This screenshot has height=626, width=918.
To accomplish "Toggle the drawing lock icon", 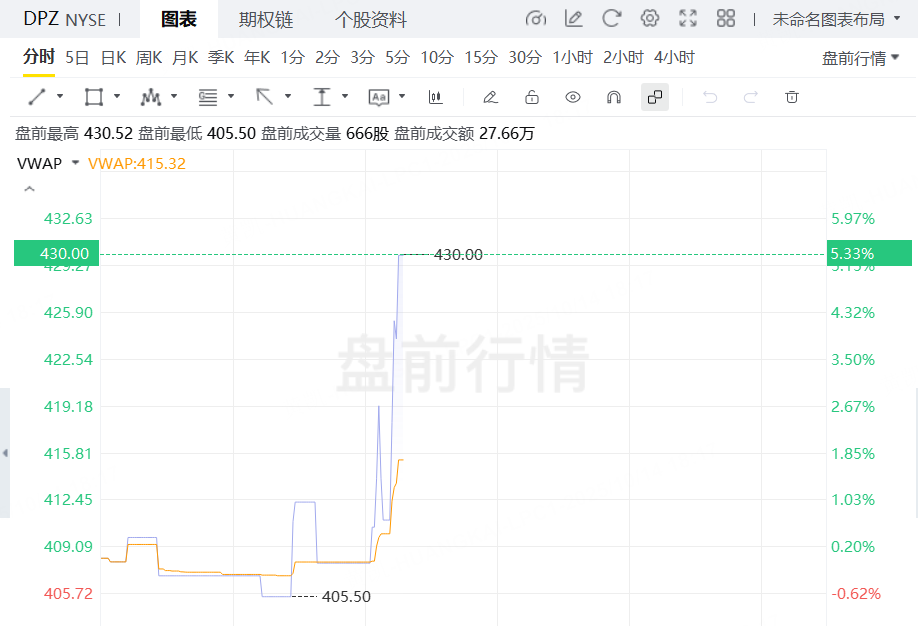I will pos(532,97).
